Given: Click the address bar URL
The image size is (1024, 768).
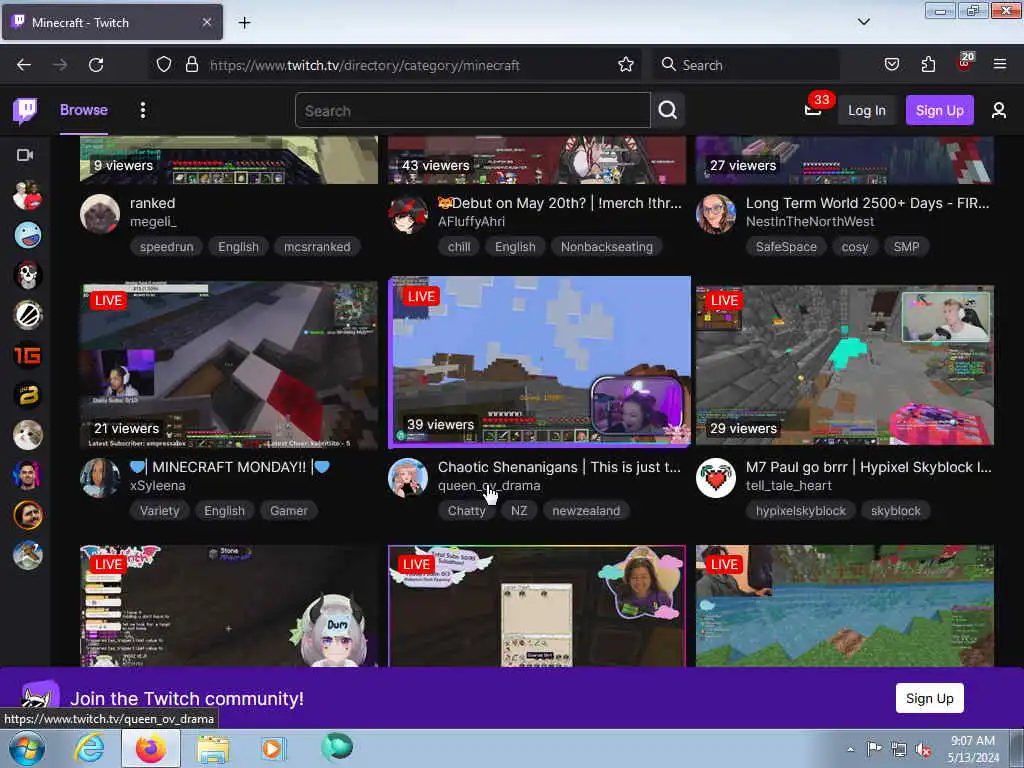Looking at the screenshot, I should pyautogui.click(x=364, y=65).
